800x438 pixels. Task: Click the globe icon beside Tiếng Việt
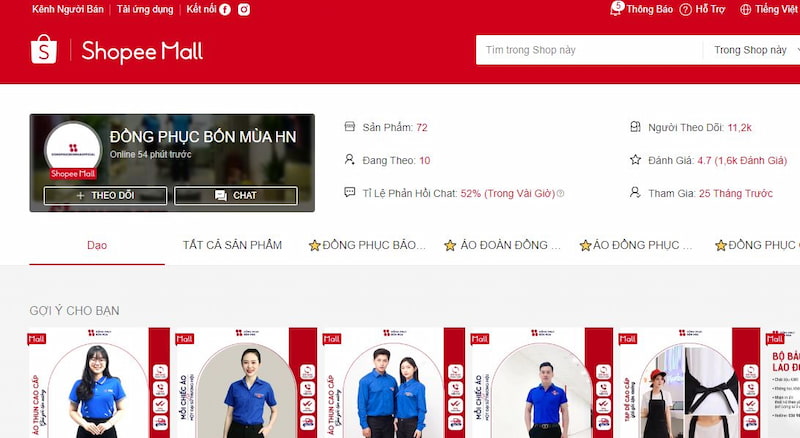[x=745, y=10]
